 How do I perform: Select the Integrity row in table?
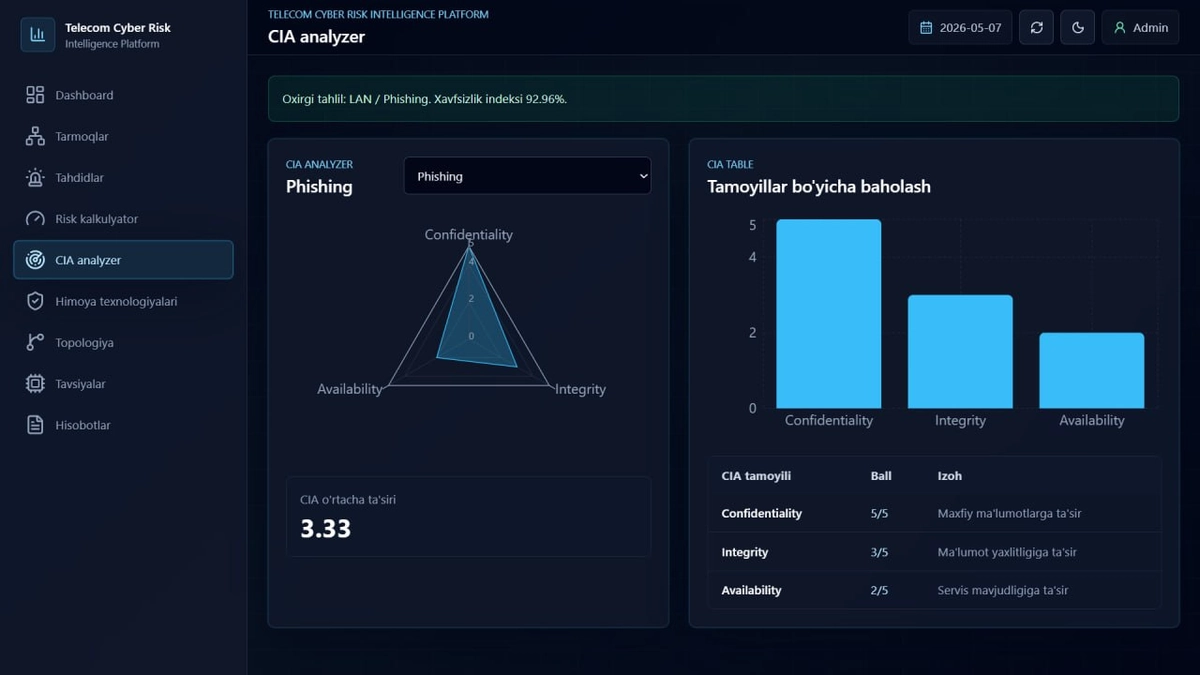pyautogui.click(x=935, y=552)
